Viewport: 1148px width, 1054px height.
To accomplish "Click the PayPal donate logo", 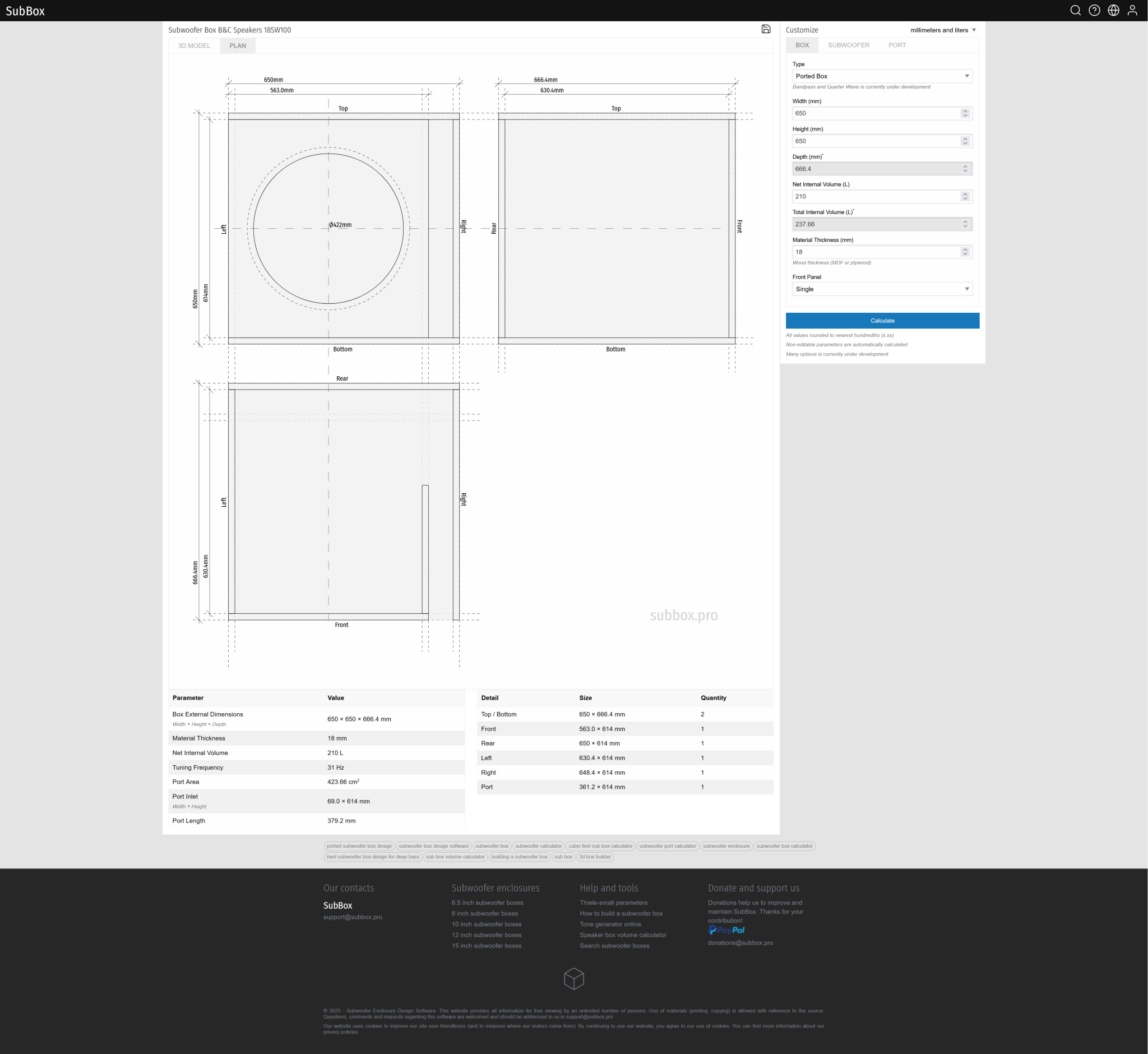I will pos(726,930).
